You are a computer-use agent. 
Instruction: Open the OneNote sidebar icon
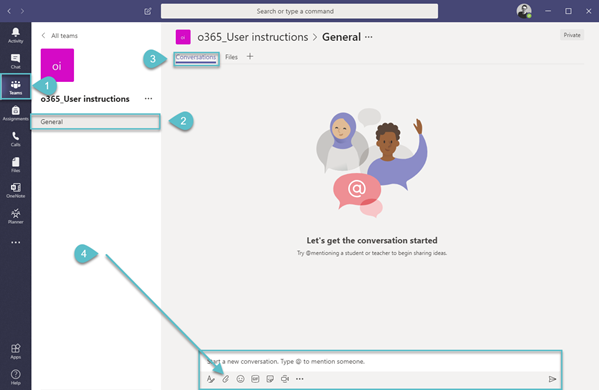[15, 190]
